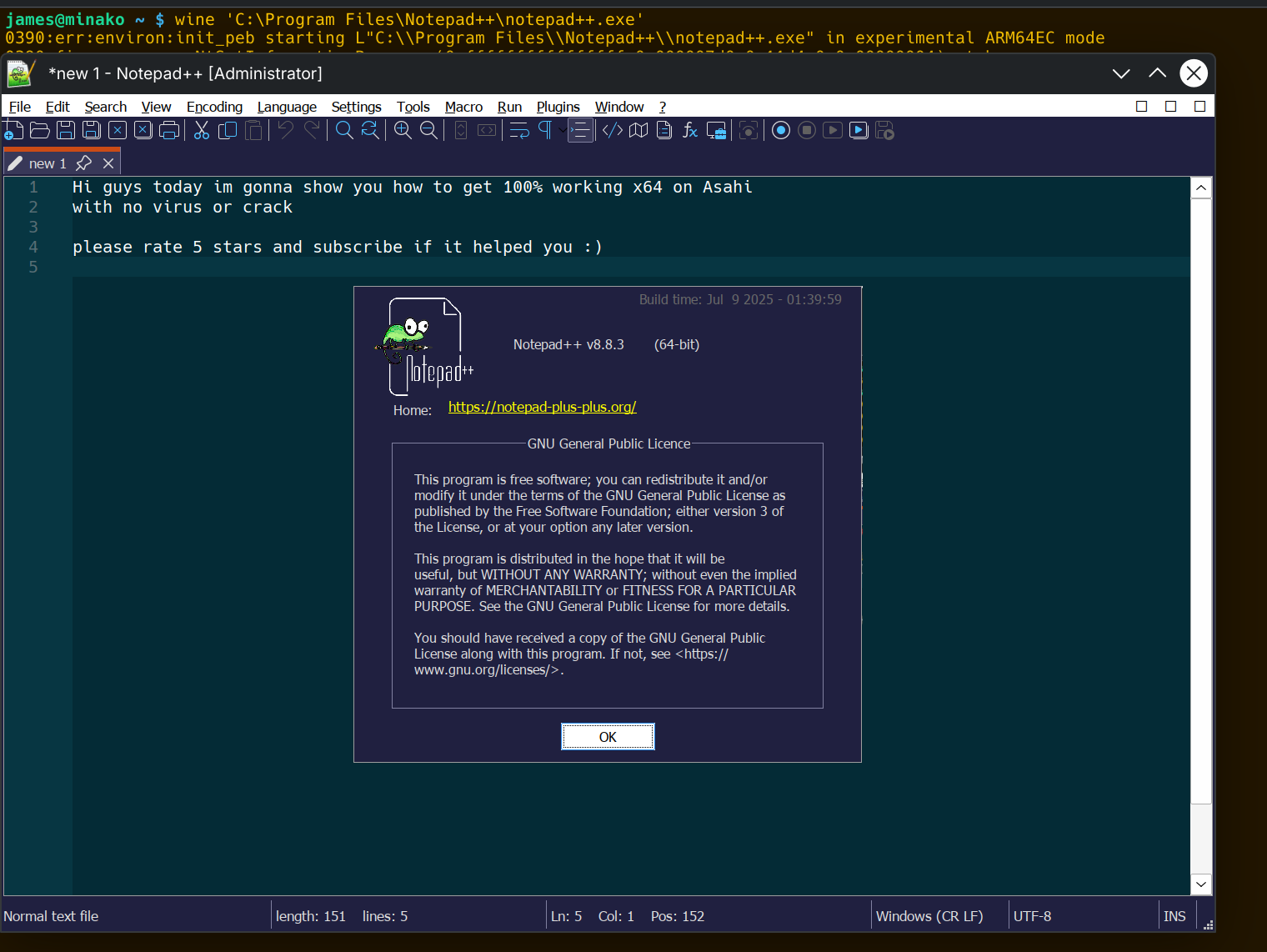Click the Save Recorded Macro icon
This screenshot has width=1267, height=952.
coord(885,130)
